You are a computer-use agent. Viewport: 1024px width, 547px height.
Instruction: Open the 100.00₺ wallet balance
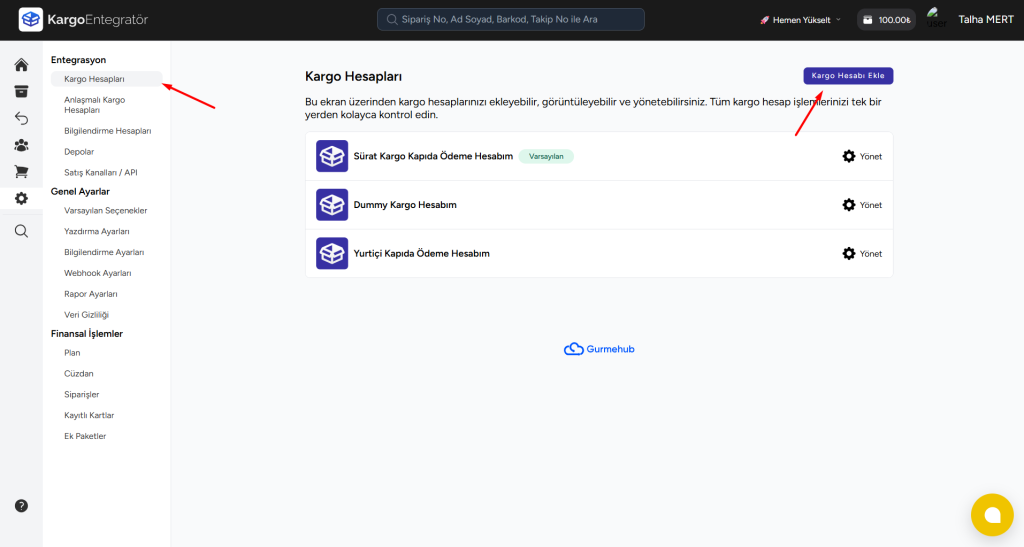pos(886,20)
